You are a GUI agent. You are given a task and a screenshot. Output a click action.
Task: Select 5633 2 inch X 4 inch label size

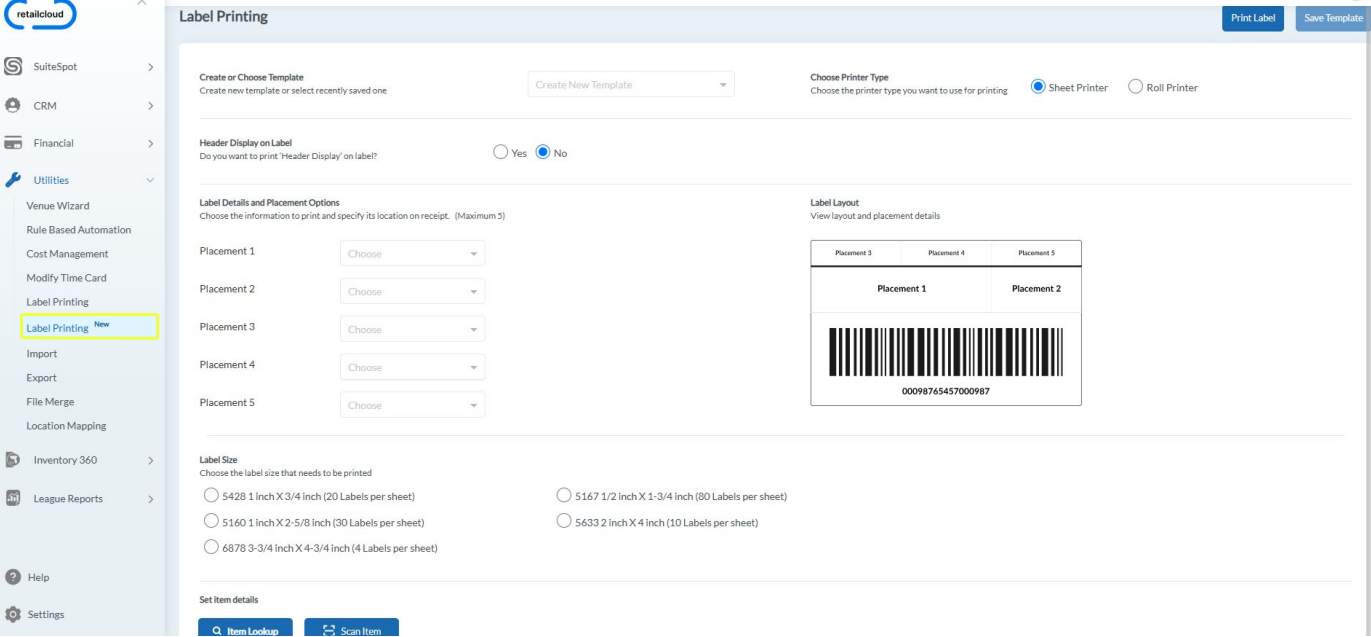[x=564, y=522]
